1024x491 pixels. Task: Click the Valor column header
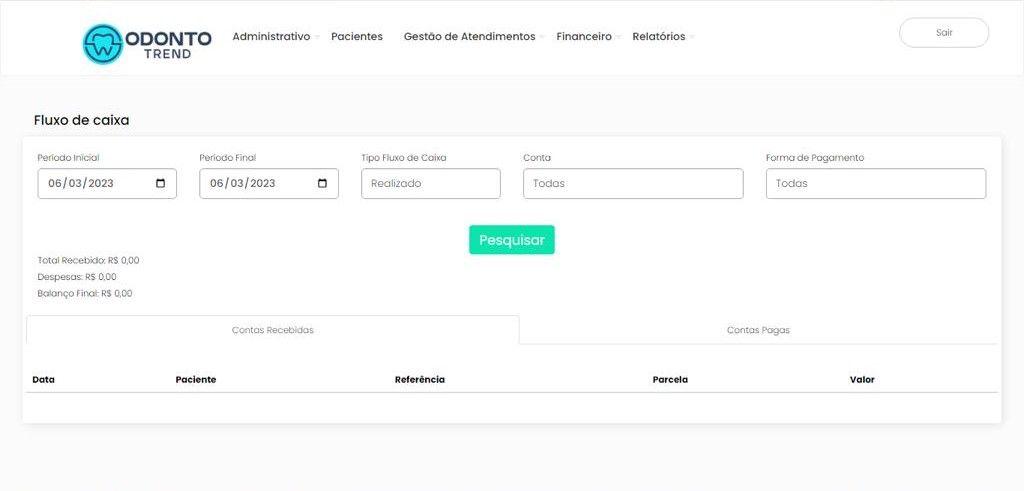tap(862, 380)
